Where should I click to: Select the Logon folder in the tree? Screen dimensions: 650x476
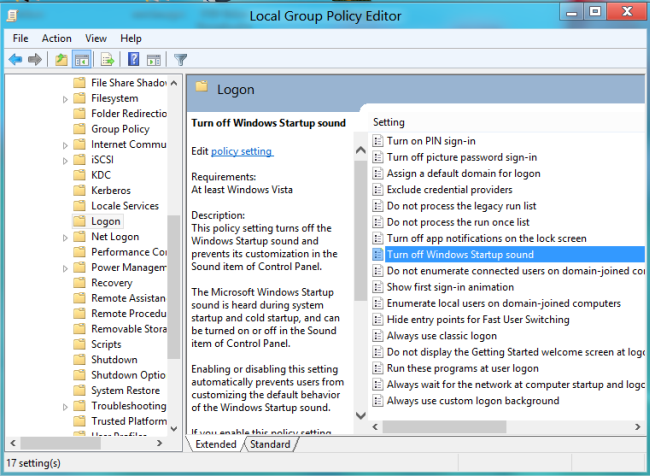click(106, 221)
